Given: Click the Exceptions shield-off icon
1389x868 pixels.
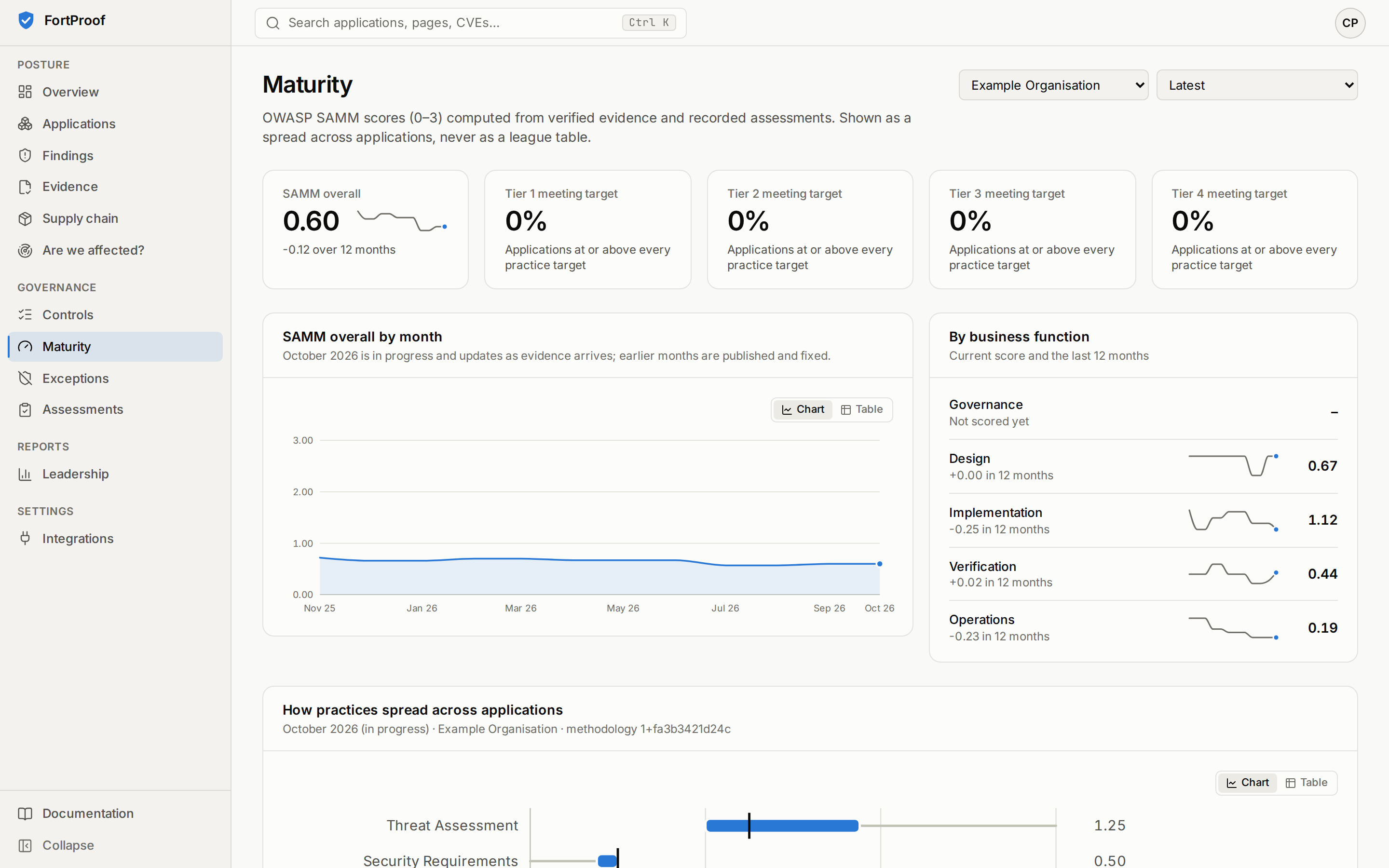Looking at the screenshot, I should pos(25,379).
